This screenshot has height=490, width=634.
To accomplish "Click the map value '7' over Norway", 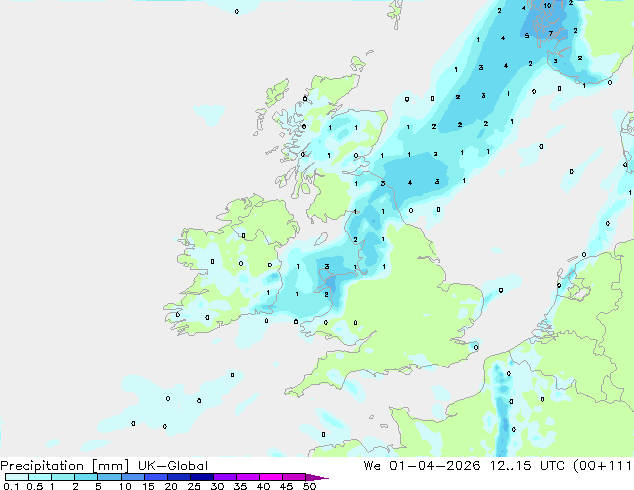I will (x=551, y=34).
